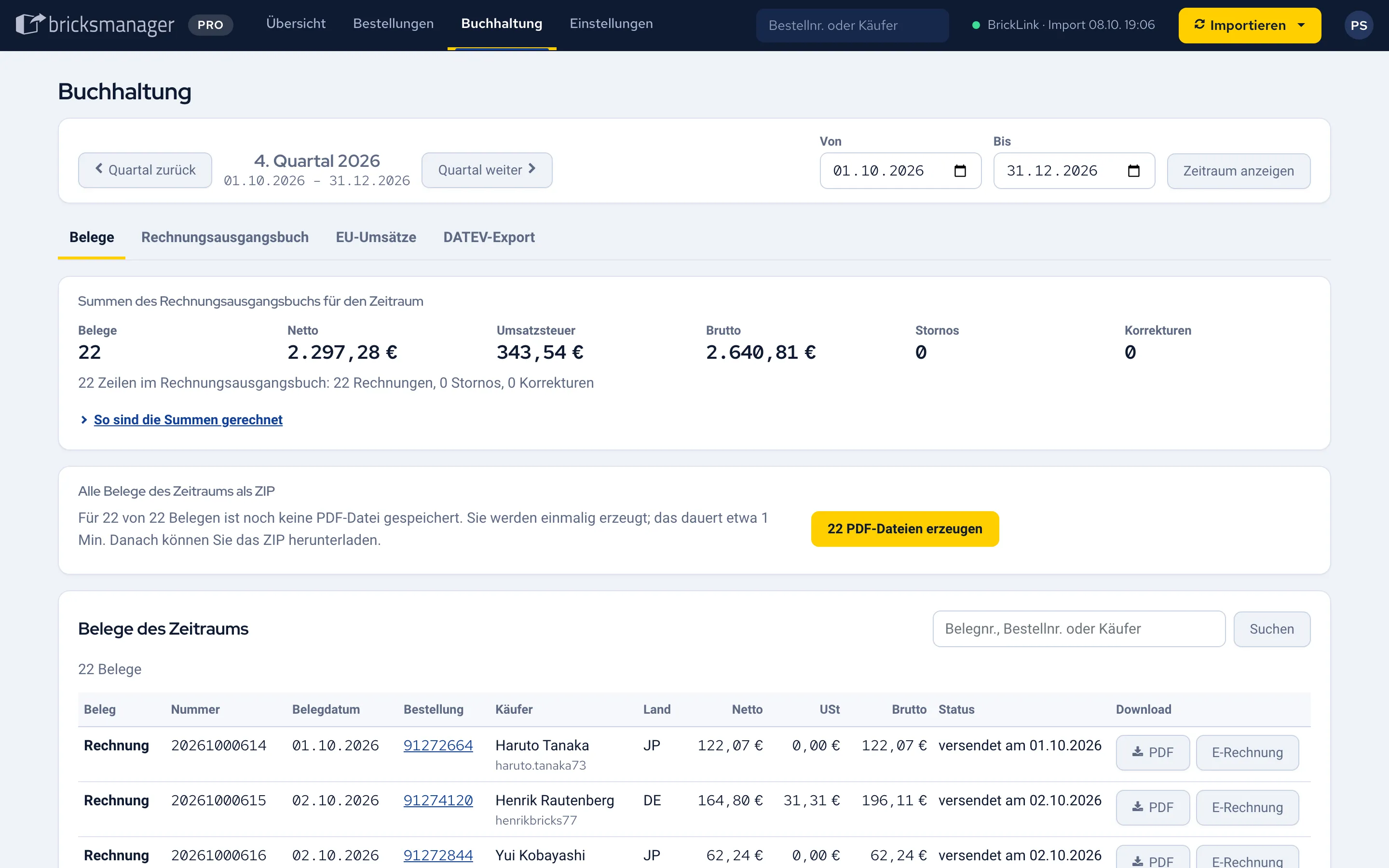1389x868 pixels.
Task: Select the Buchhaltung menu item
Action: point(502,24)
